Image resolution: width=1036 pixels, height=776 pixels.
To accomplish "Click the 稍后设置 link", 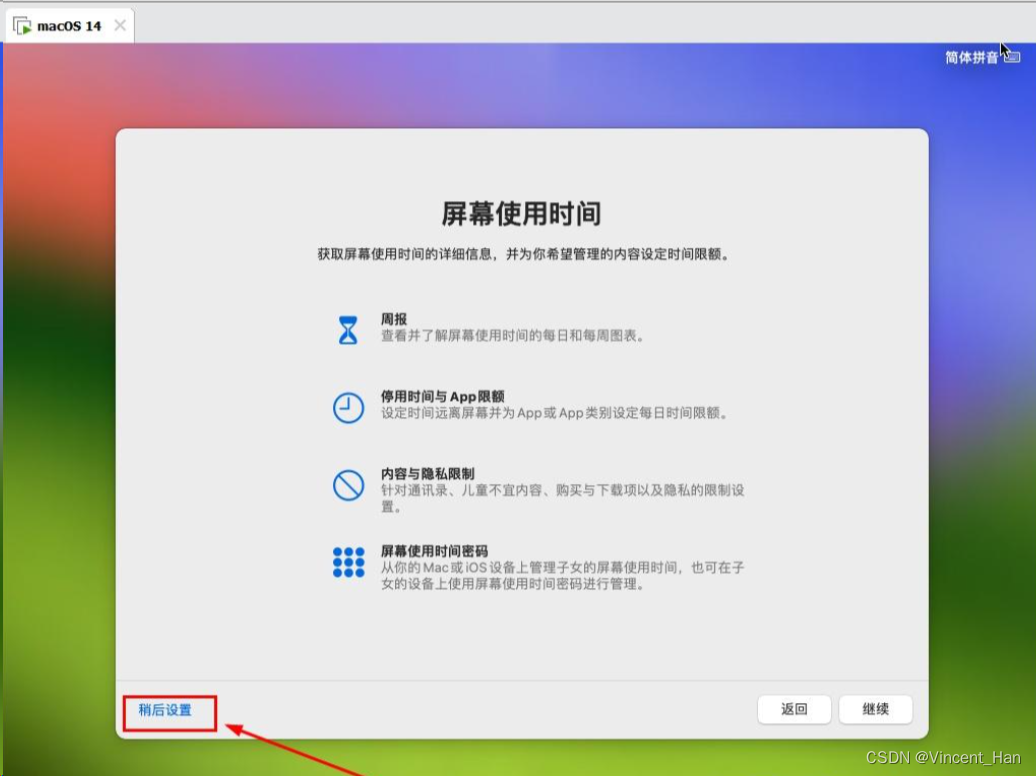I will click(165, 710).
